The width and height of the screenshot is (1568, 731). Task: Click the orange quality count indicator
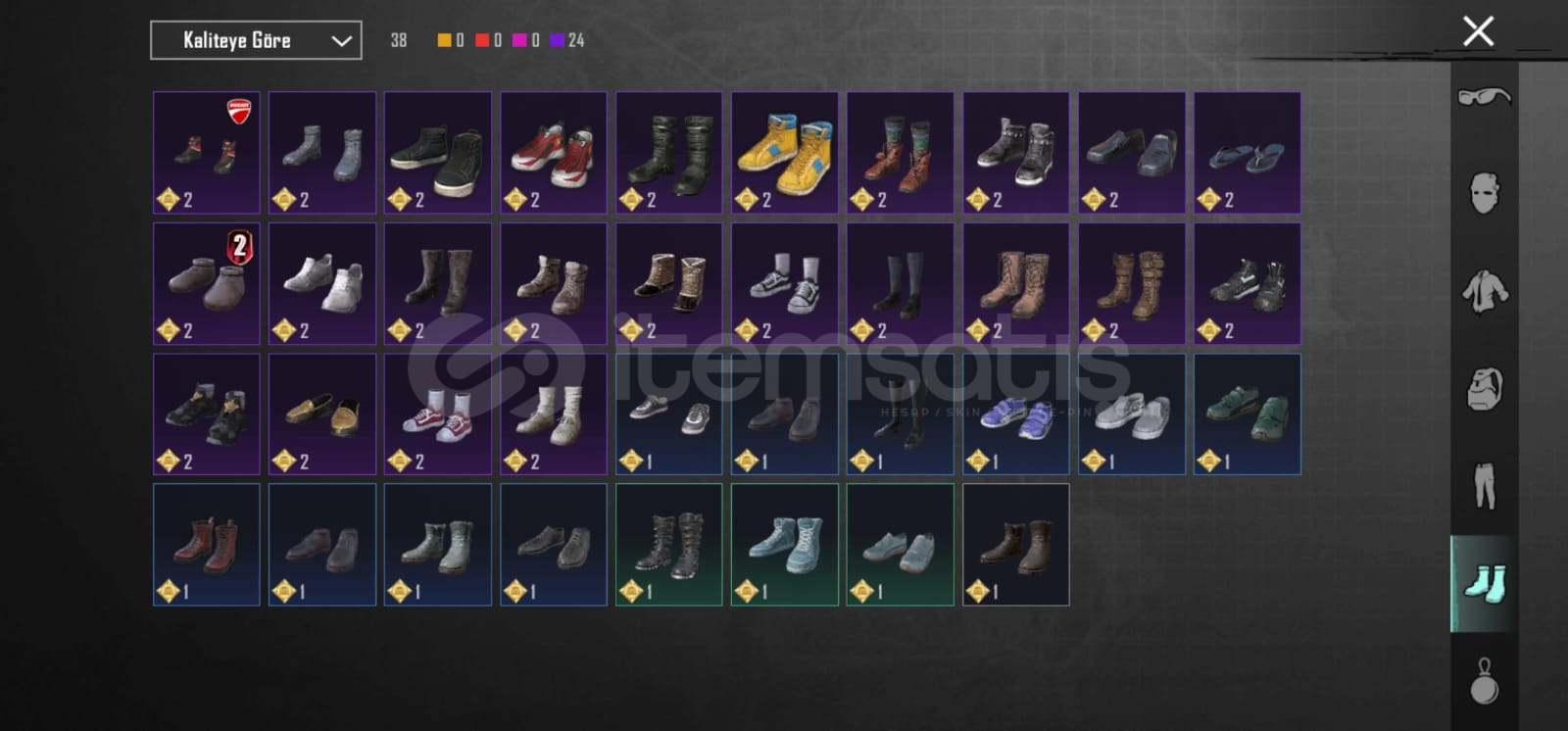[451, 40]
